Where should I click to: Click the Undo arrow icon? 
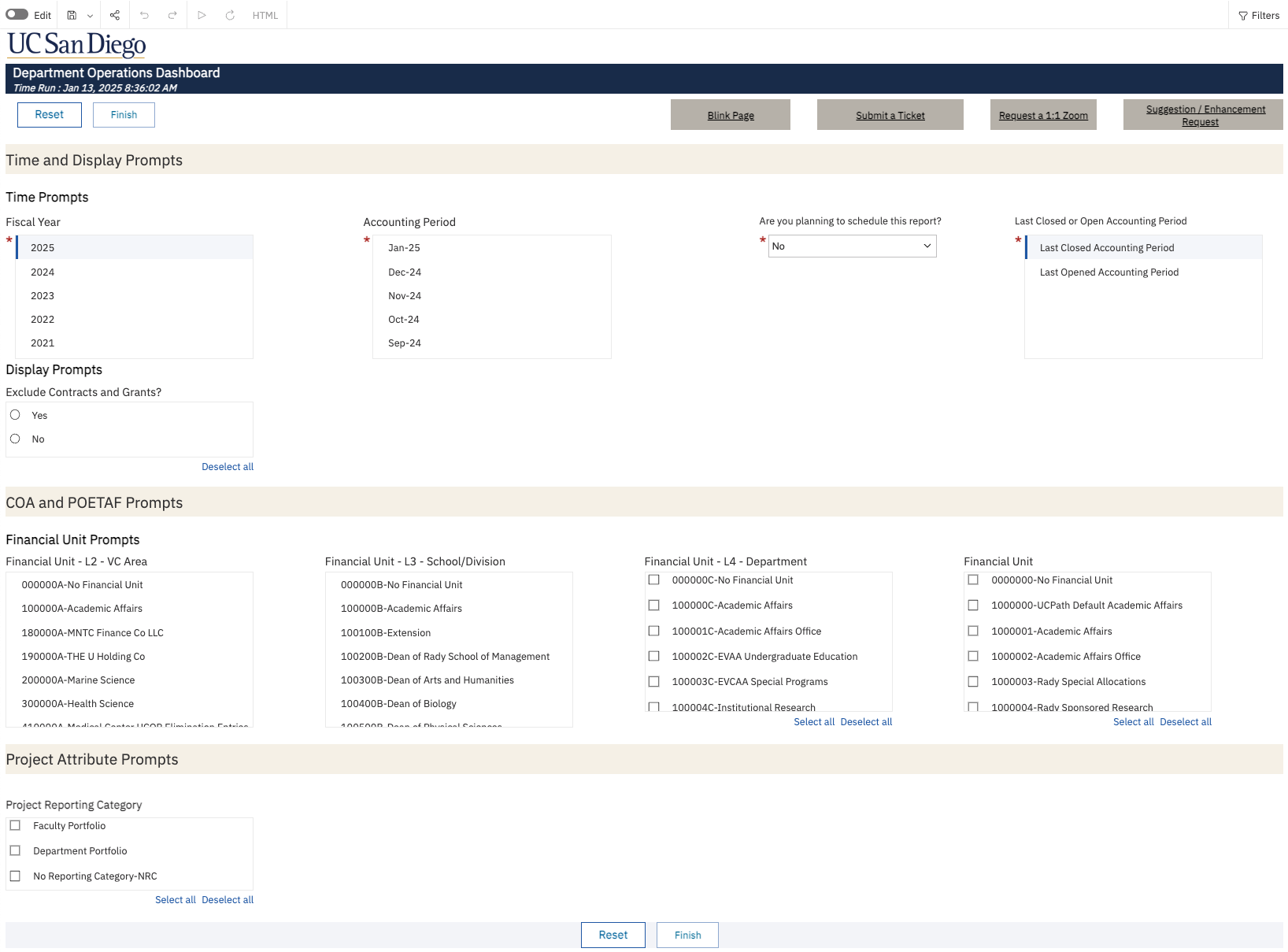point(144,15)
